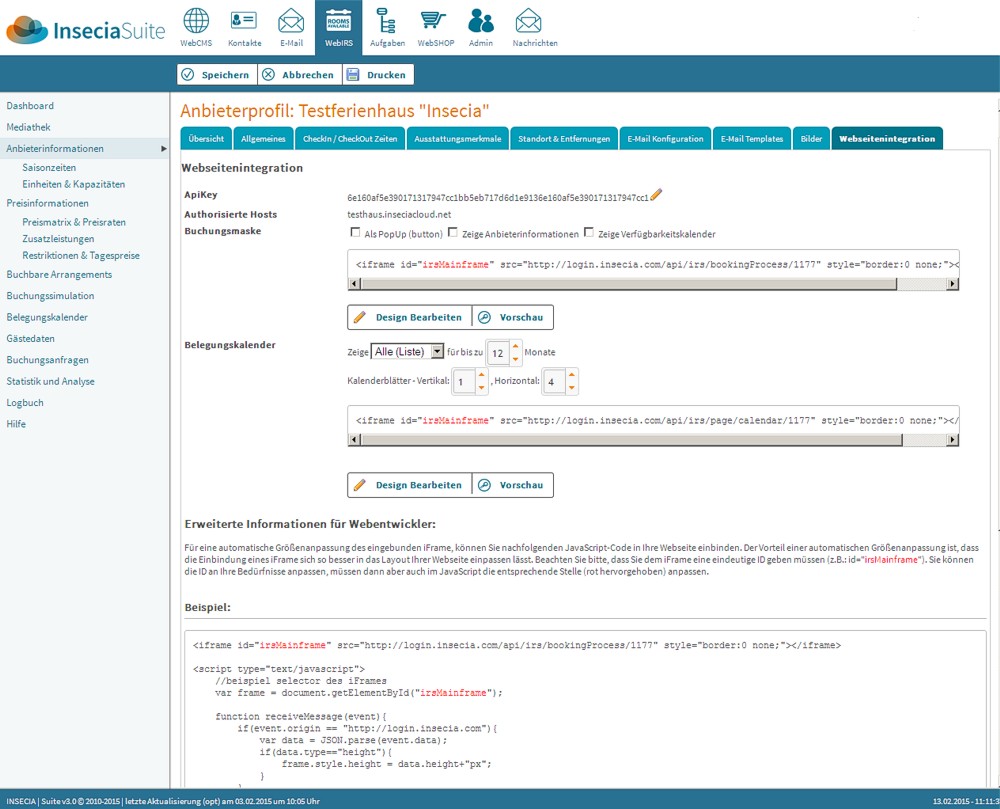Select the Webseitenintegration tab
Viewport: 1000px width, 809px height.
[x=887, y=138]
